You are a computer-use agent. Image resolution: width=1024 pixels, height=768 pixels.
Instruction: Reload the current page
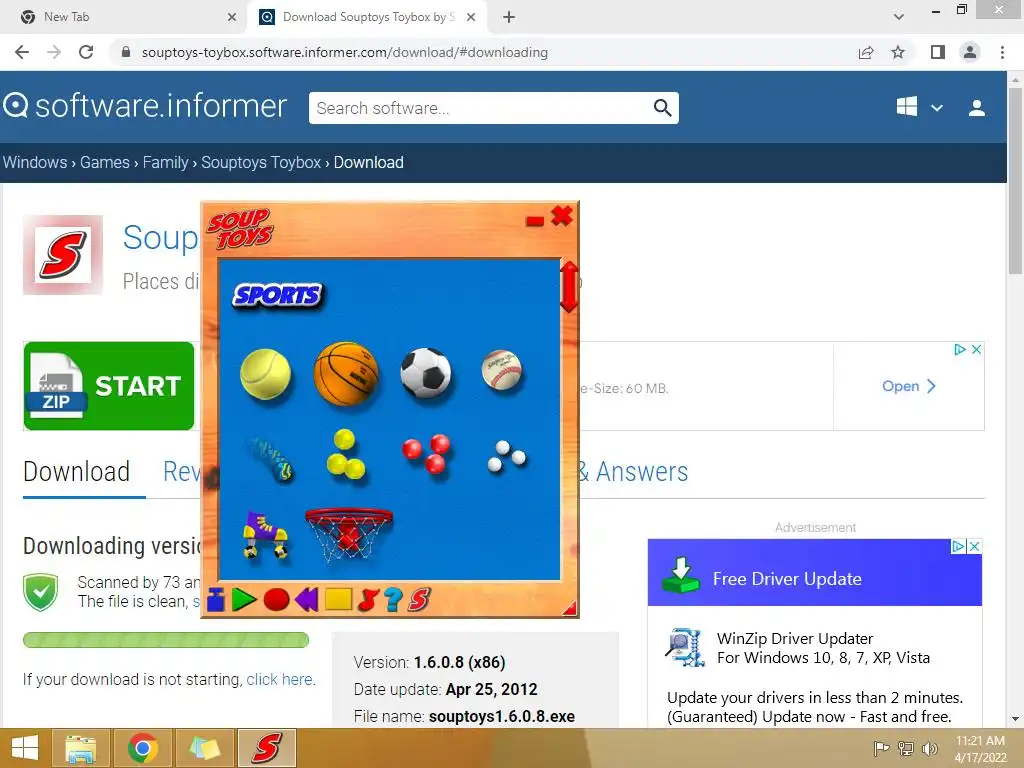click(86, 52)
